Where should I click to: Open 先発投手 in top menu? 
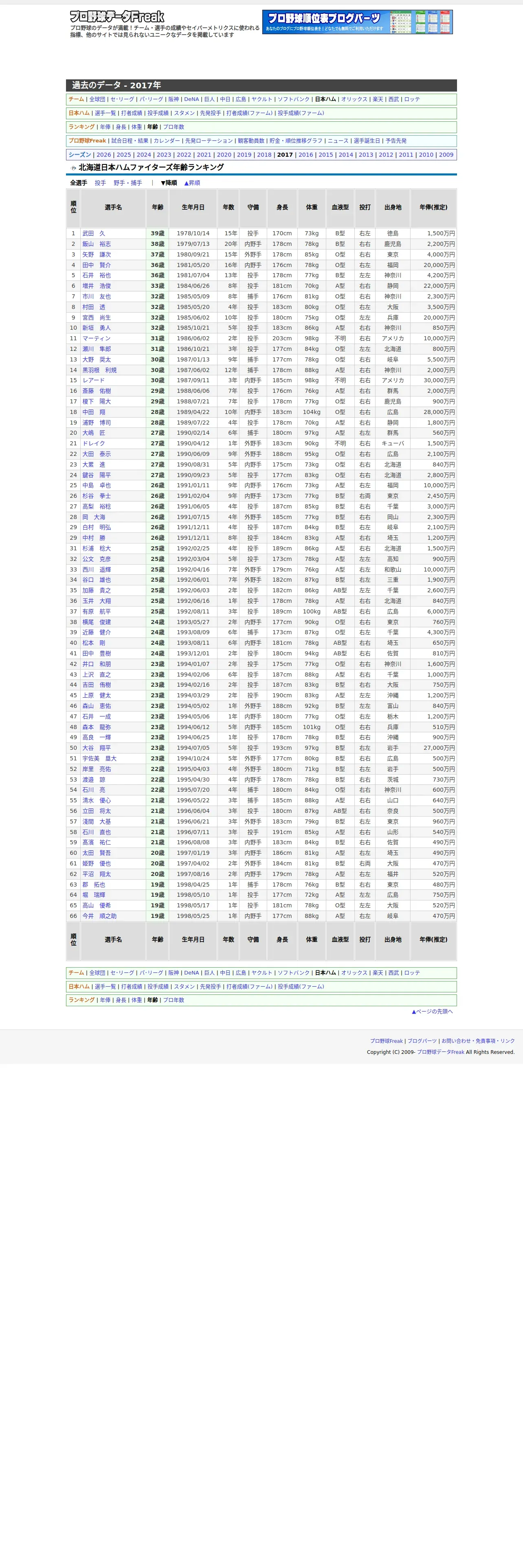coord(211,113)
